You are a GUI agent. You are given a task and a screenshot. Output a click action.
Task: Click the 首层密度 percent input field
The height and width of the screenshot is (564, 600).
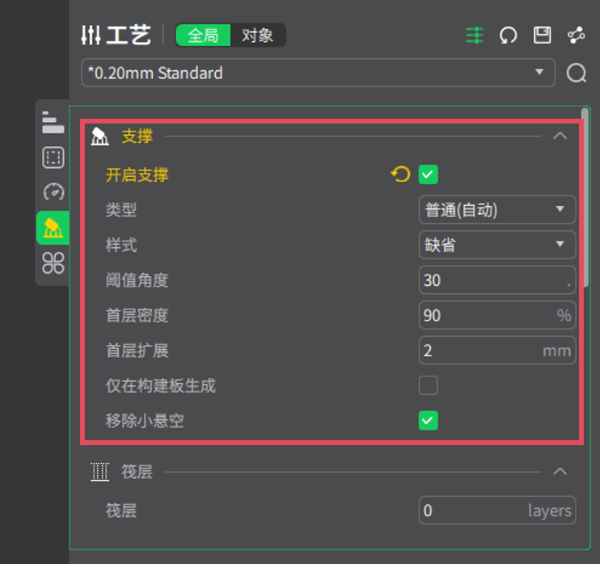[497, 315]
